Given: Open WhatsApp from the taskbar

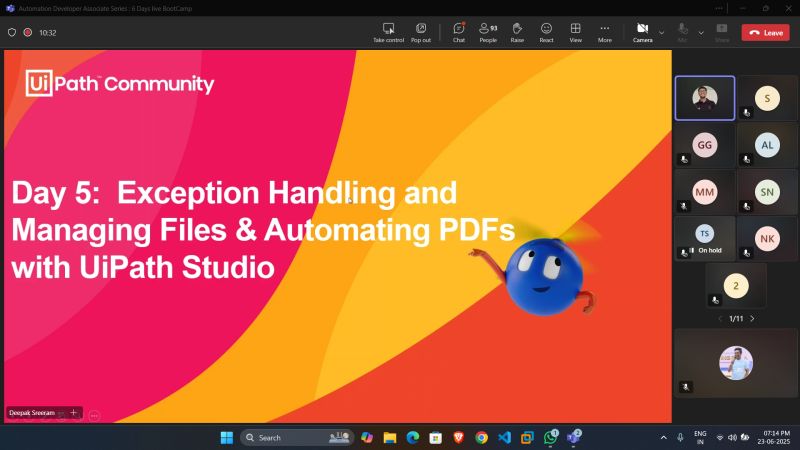Looking at the screenshot, I should click(550, 438).
